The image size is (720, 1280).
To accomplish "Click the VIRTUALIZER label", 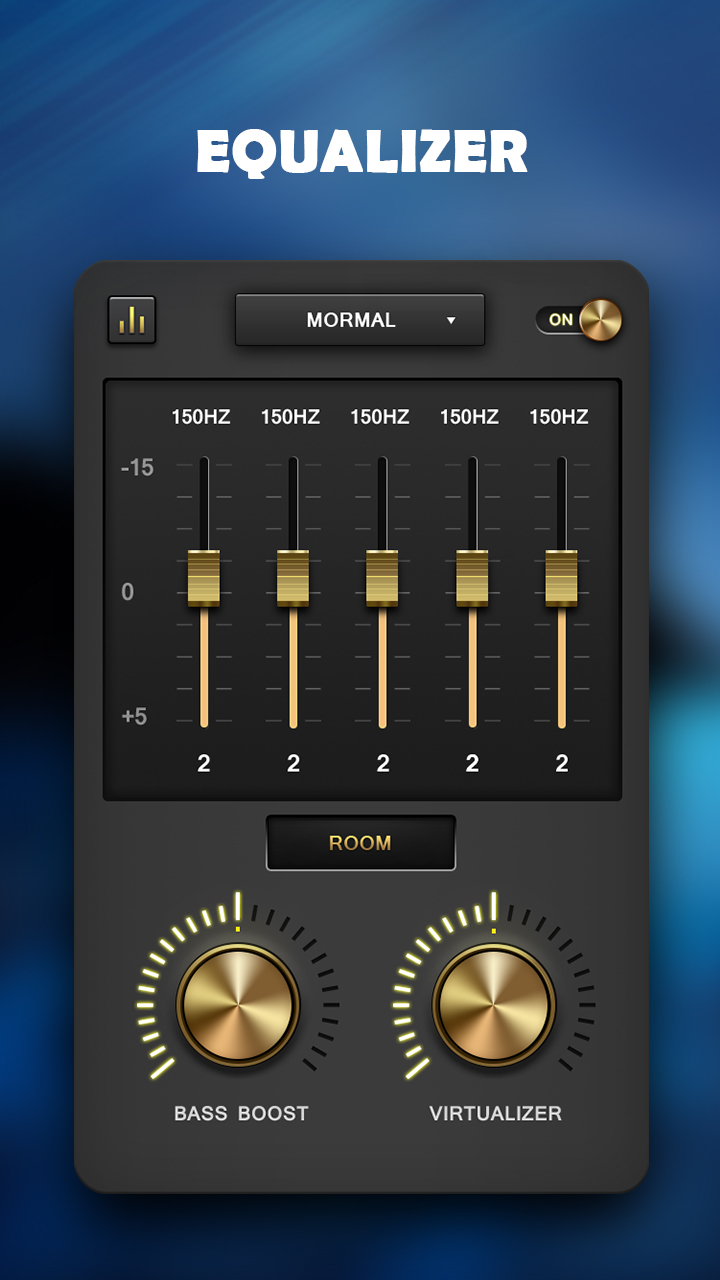I will click(495, 1113).
